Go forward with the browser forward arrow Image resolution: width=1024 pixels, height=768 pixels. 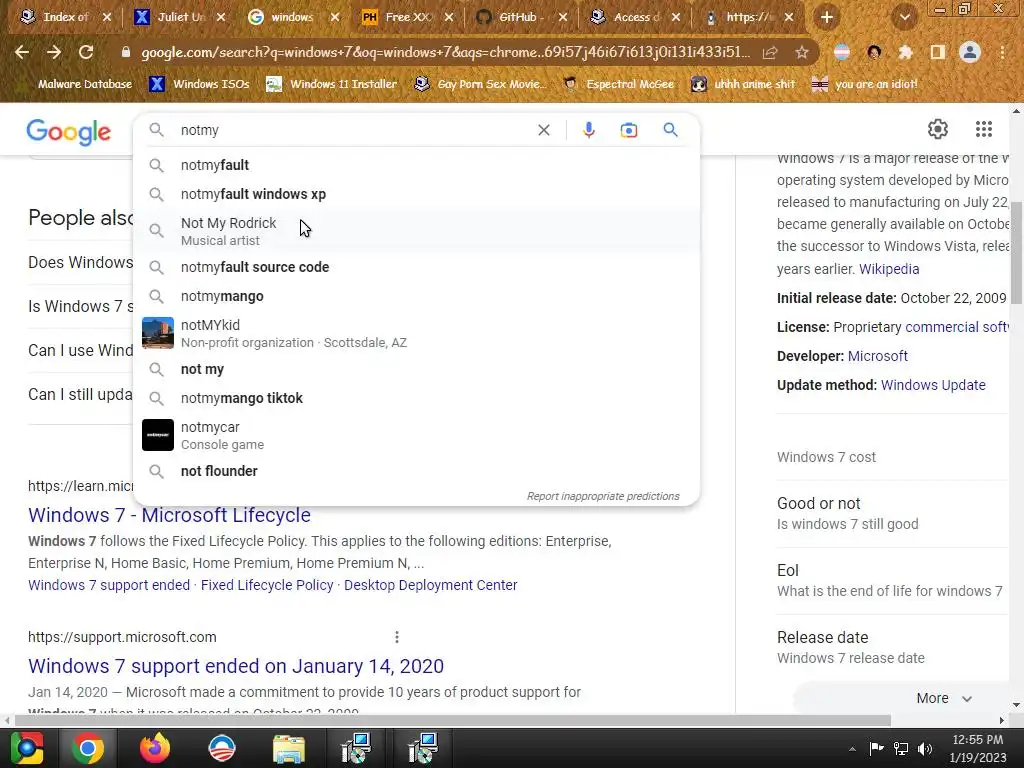(54, 52)
